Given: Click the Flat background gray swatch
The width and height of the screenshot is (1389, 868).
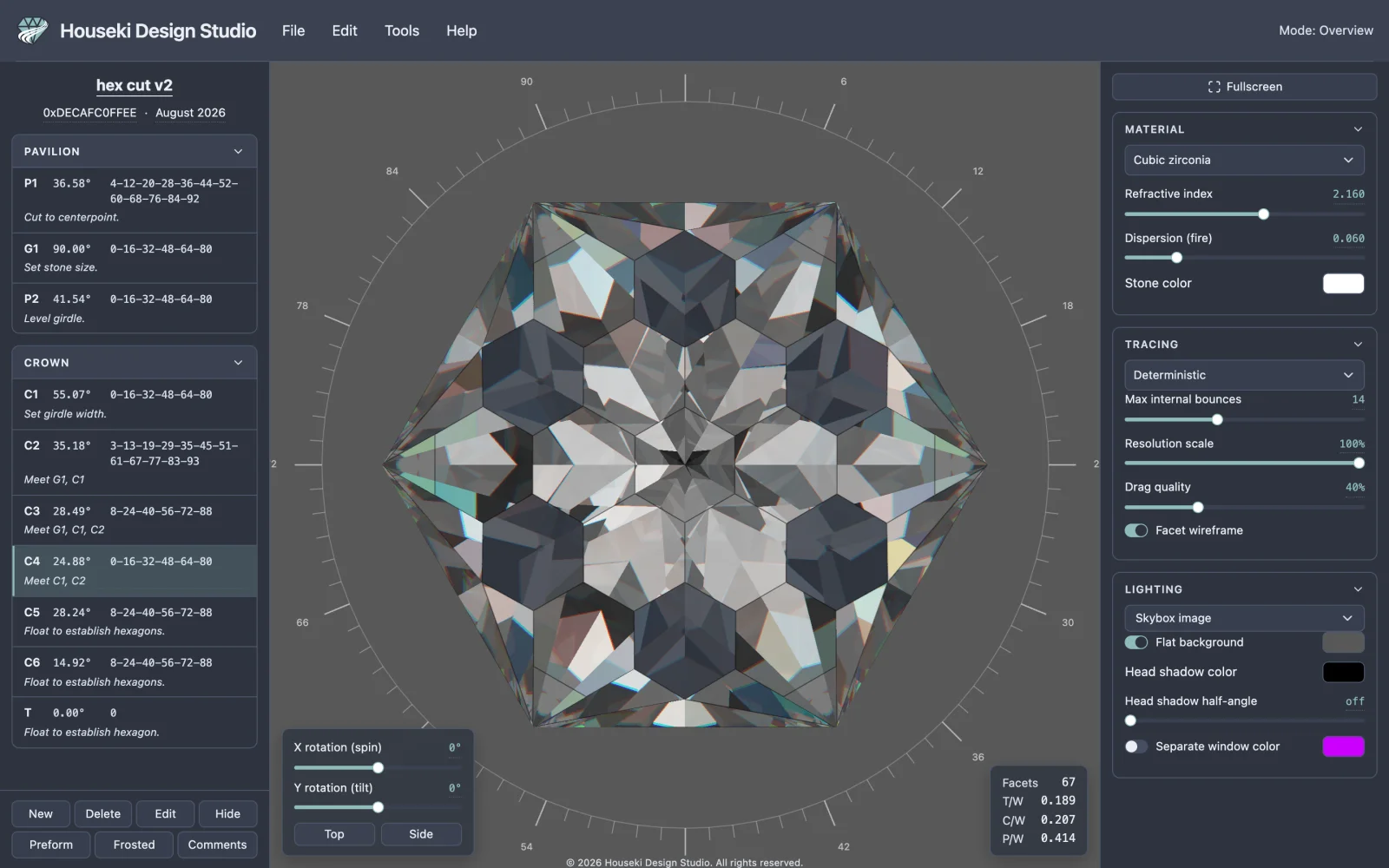Looking at the screenshot, I should point(1343,642).
